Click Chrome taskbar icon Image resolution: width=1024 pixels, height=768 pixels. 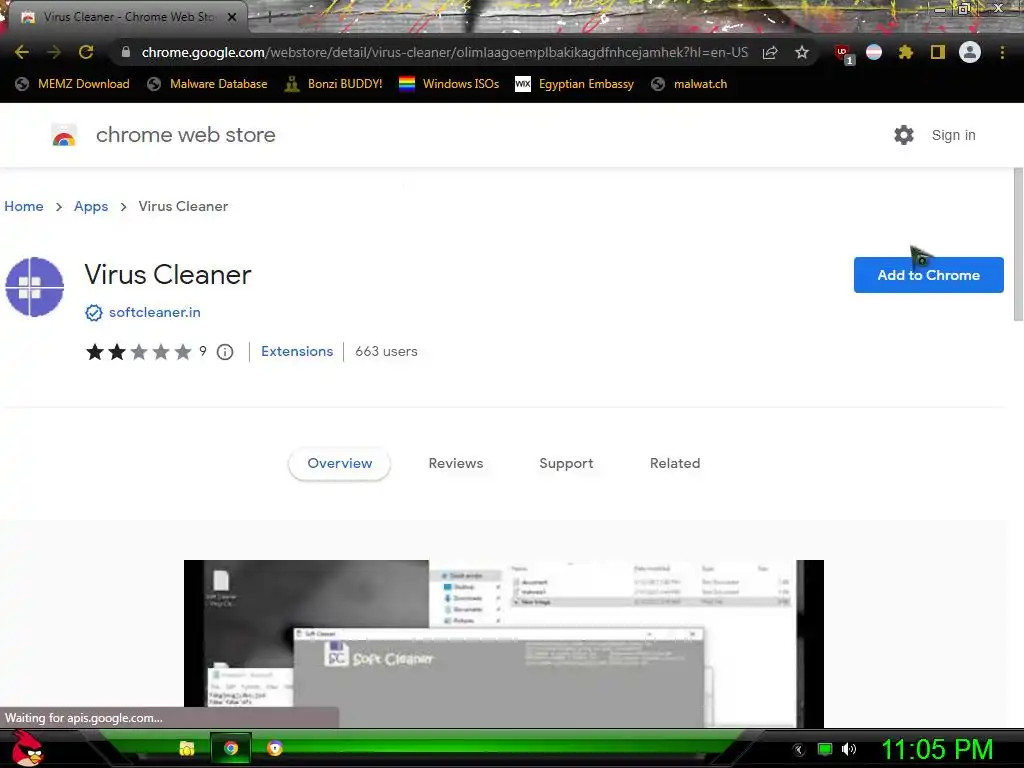(231, 748)
